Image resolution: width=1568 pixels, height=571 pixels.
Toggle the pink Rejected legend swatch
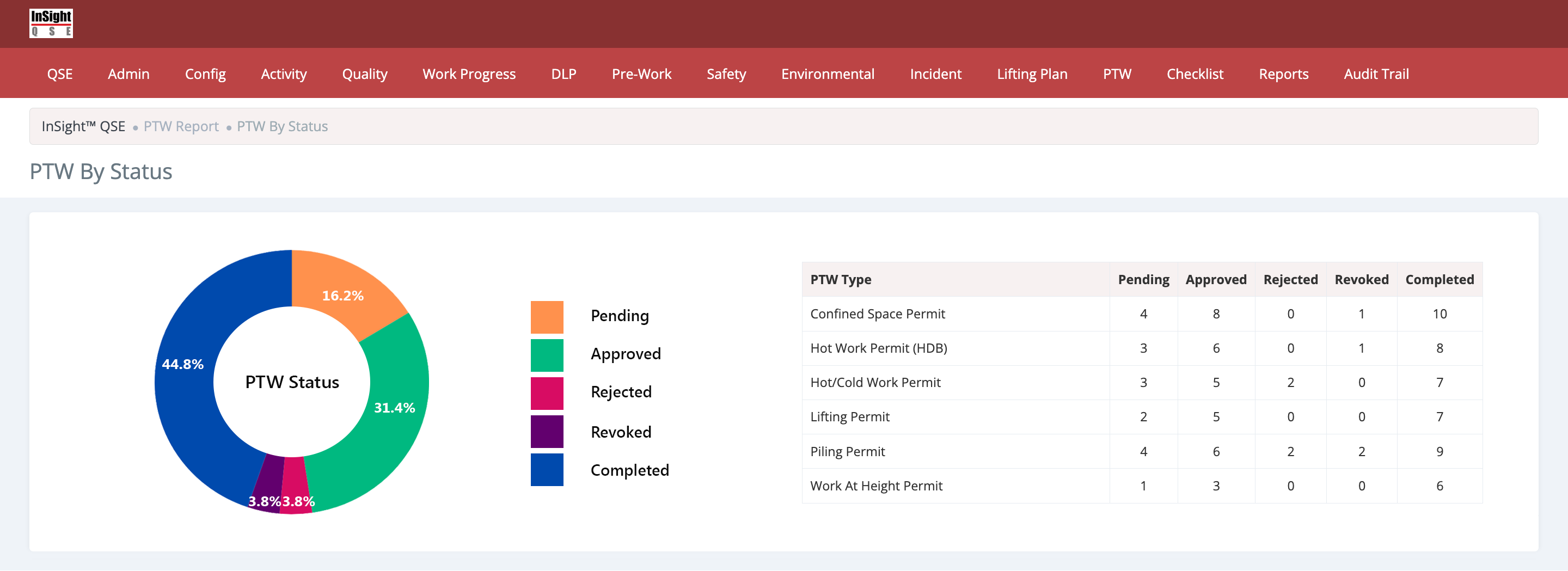pyautogui.click(x=547, y=393)
